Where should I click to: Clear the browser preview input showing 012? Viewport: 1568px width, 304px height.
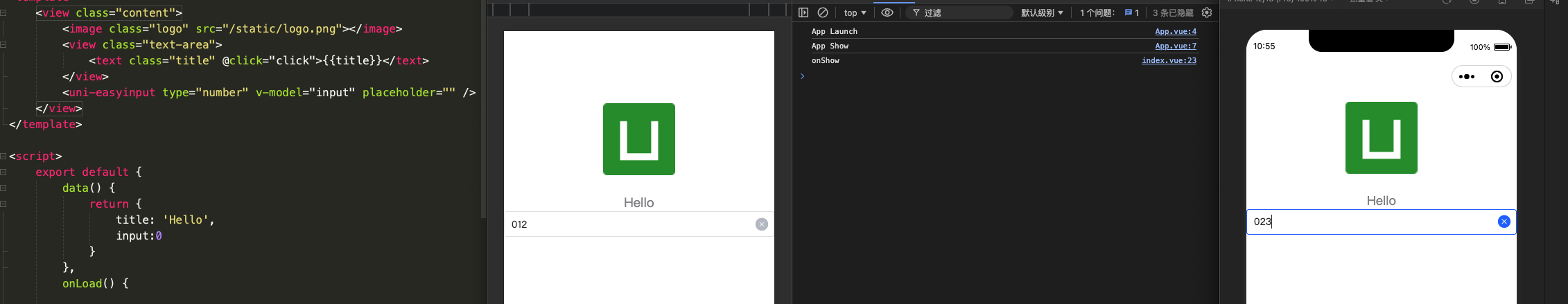762,224
